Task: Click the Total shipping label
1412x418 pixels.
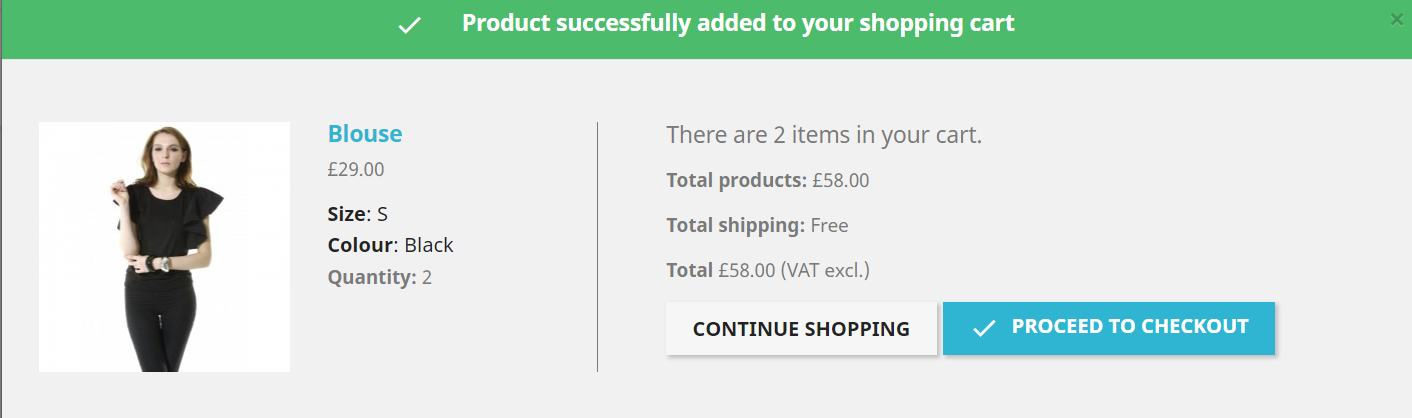Action: (735, 225)
